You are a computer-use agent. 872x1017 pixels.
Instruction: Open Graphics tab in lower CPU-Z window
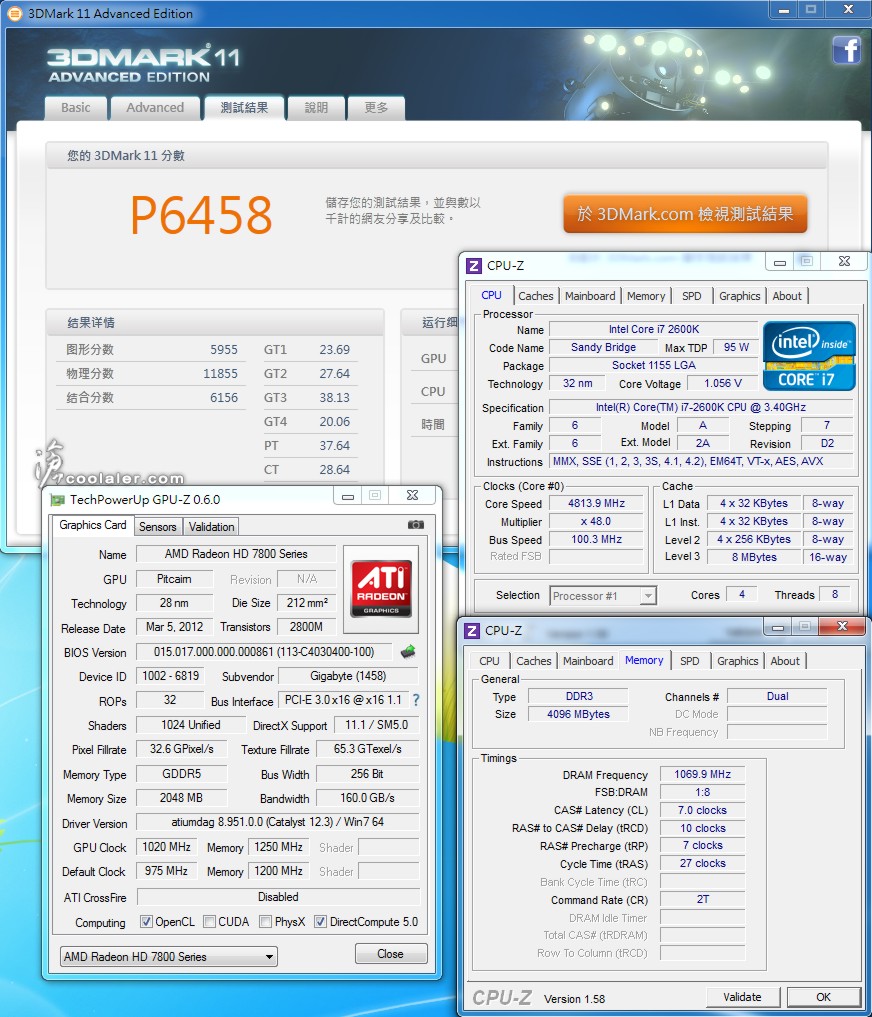[738, 661]
